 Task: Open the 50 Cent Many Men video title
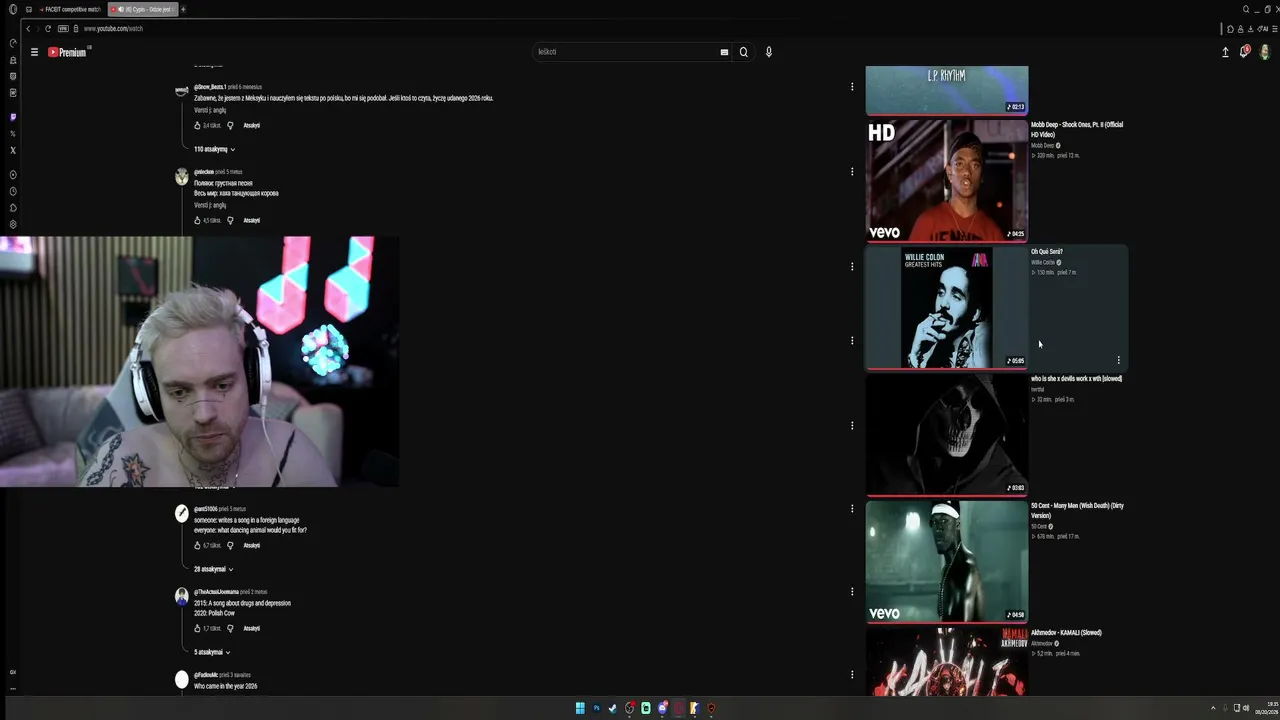pos(1077,510)
